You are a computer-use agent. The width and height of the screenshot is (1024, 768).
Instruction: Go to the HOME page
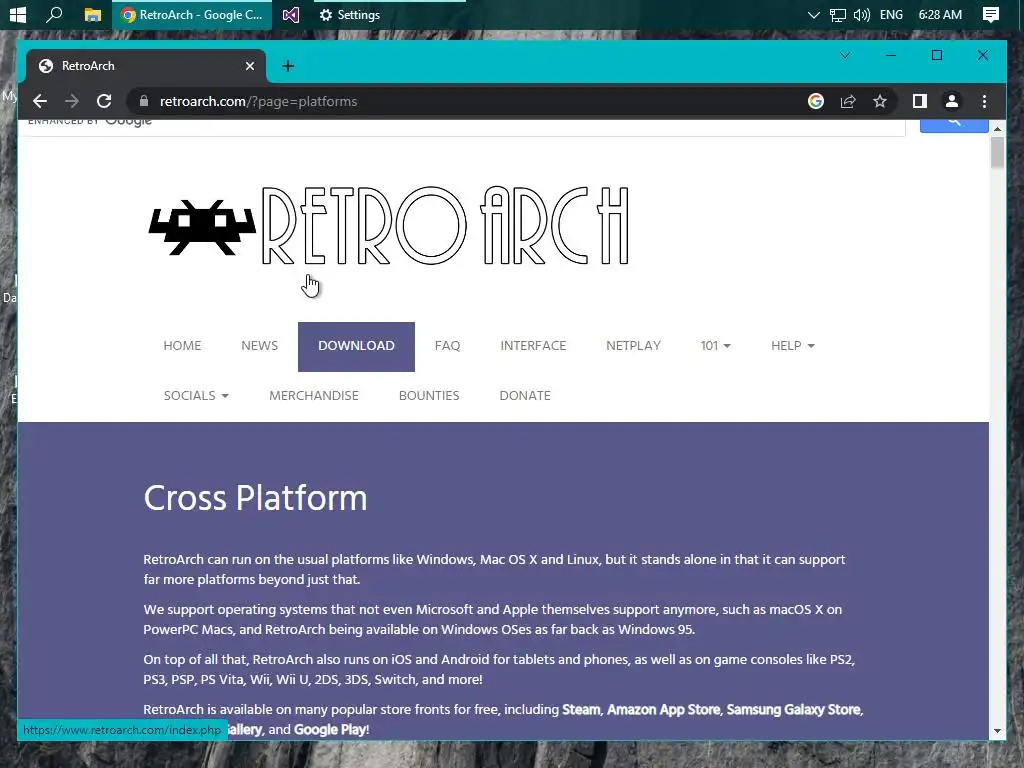click(x=182, y=346)
